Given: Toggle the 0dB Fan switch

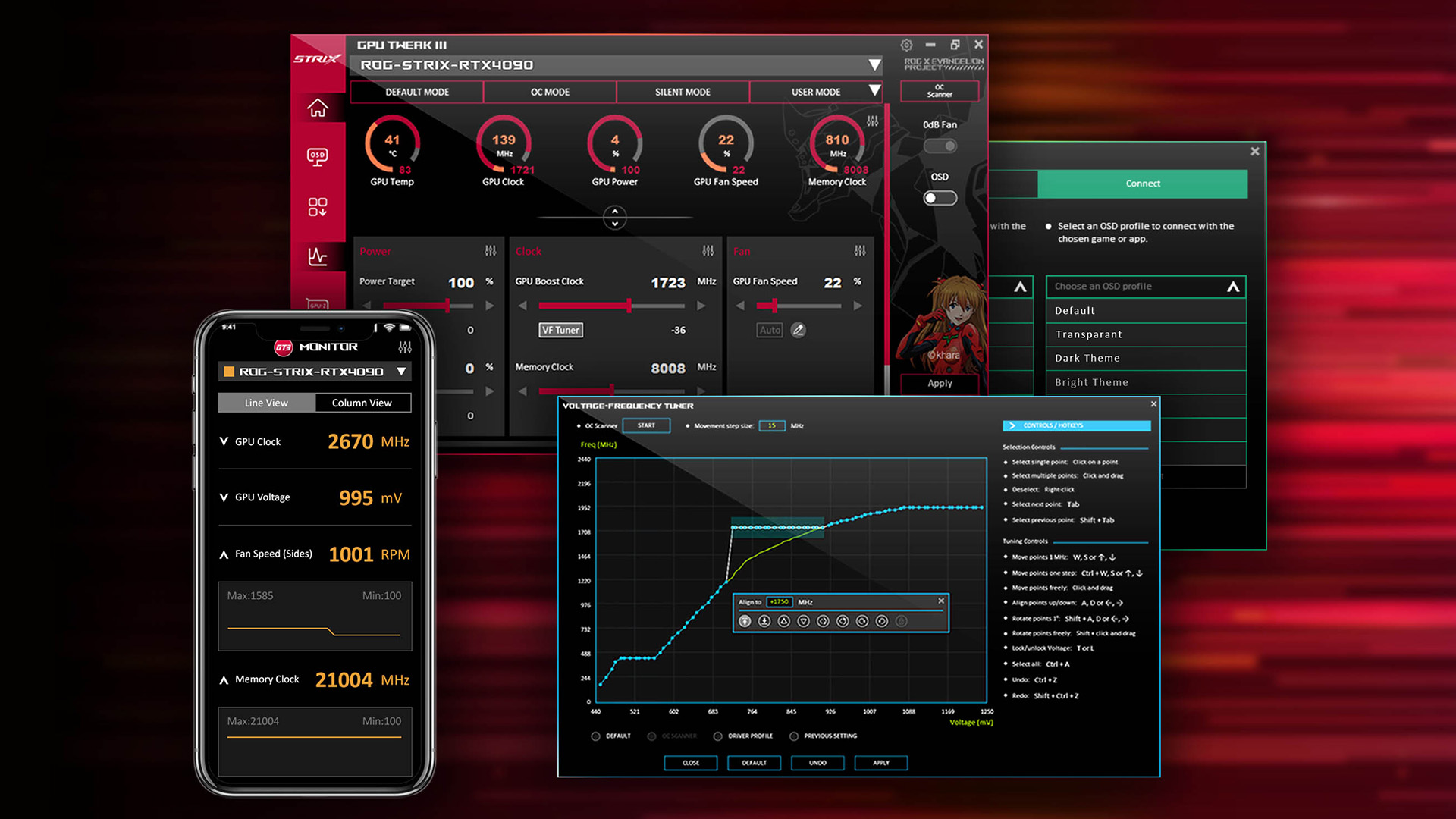Looking at the screenshot, I should click(940, 146).
